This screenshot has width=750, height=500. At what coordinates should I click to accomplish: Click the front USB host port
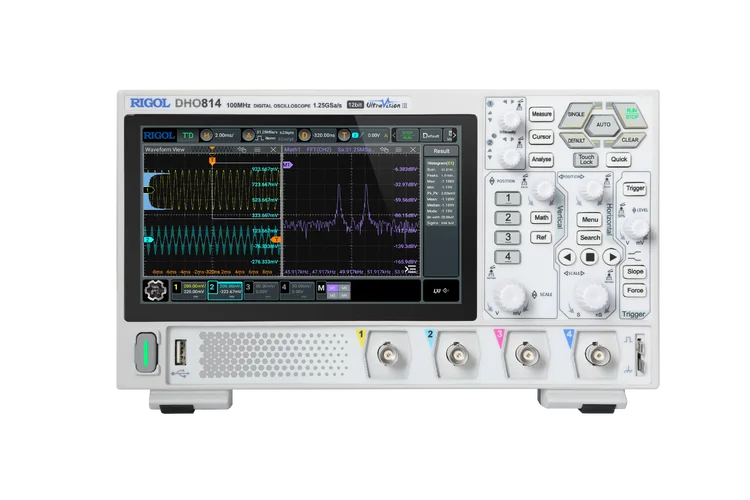pyautogui.click(x=180, y=352)
